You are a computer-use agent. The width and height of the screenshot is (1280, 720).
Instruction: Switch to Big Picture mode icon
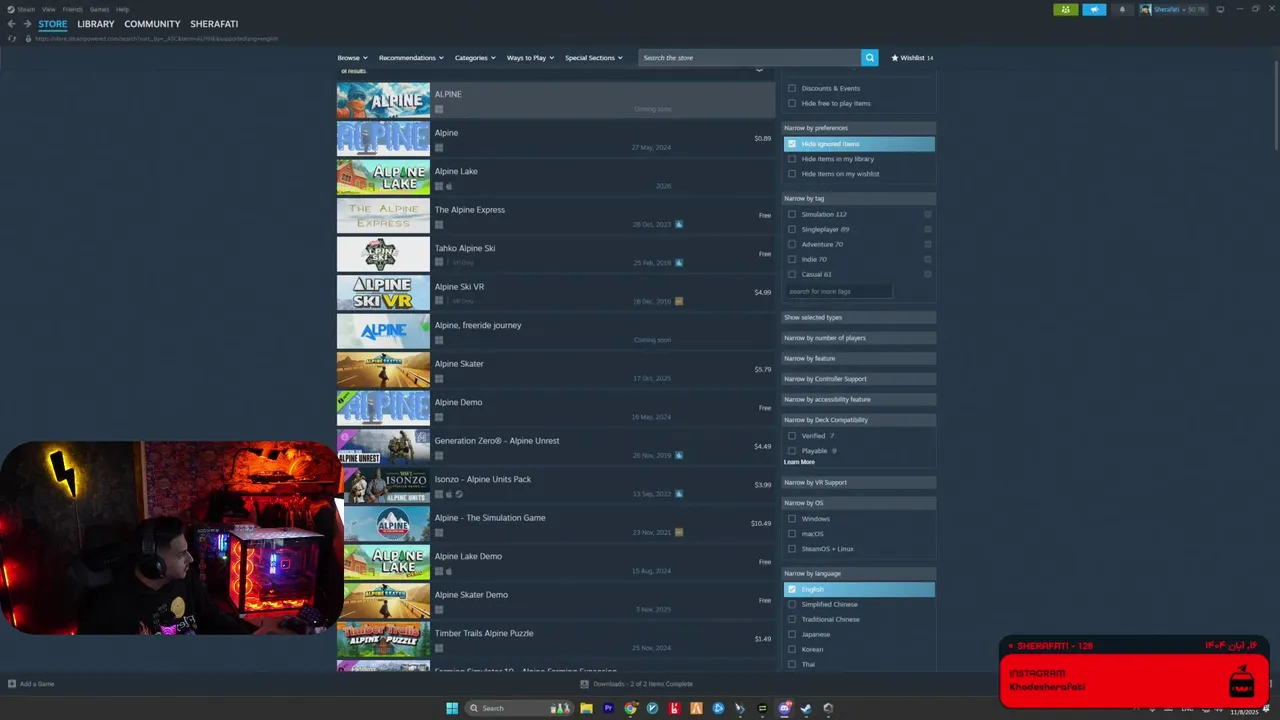tap(1220, 10)
